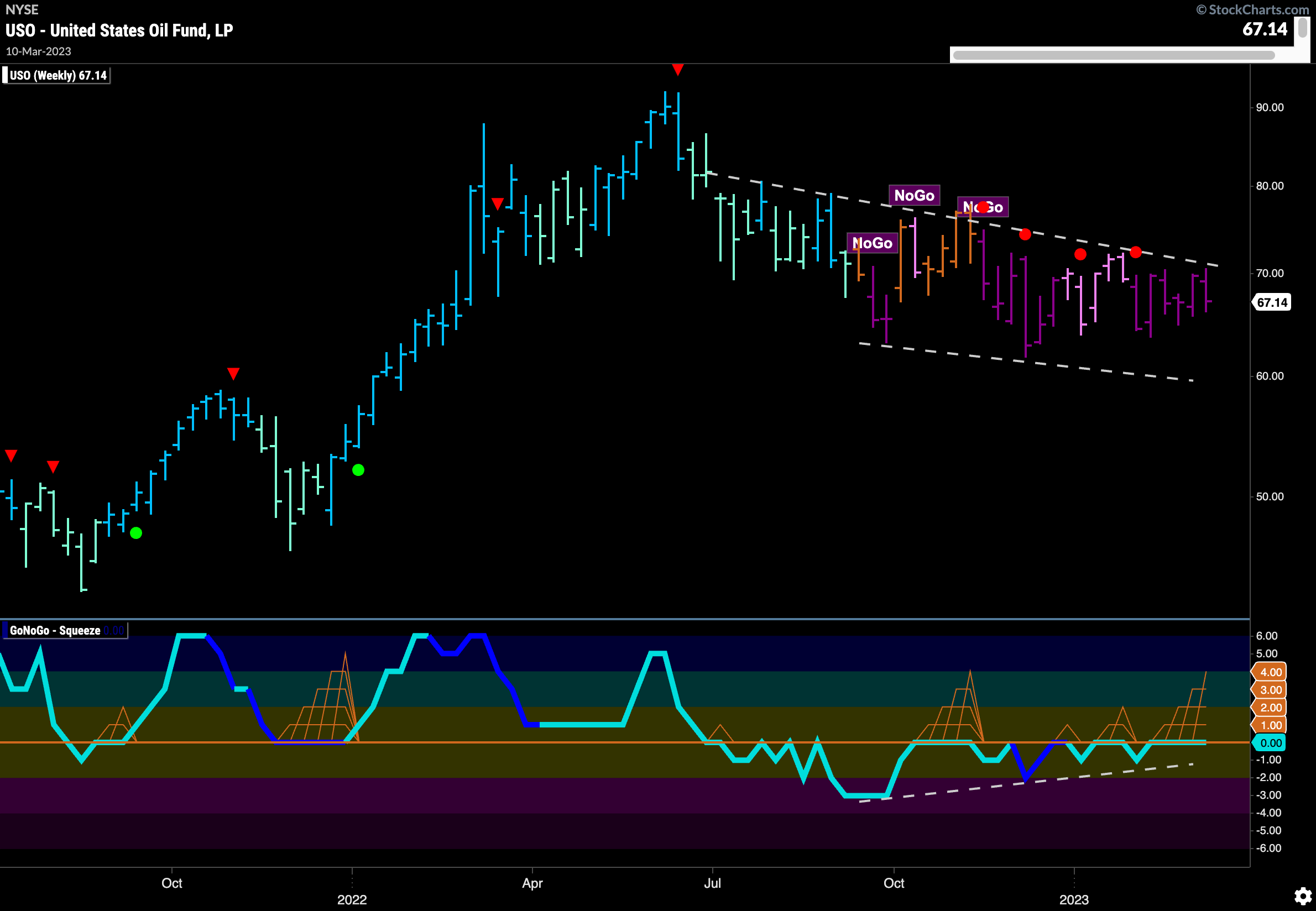Click the 50.00 price axis label
This screenshot has width=1316, height=911.
1269,496
